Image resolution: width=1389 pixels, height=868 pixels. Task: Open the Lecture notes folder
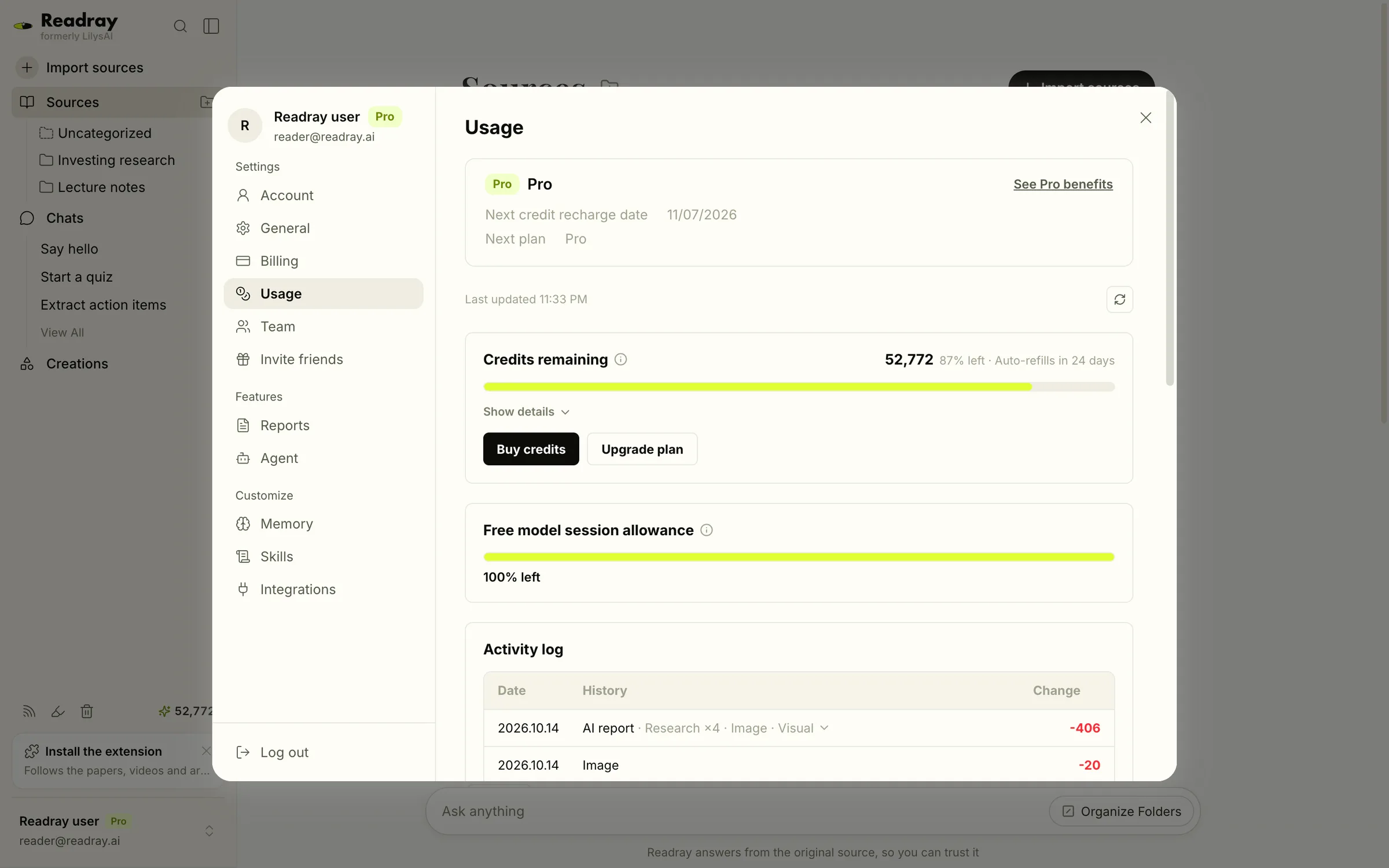93,187
